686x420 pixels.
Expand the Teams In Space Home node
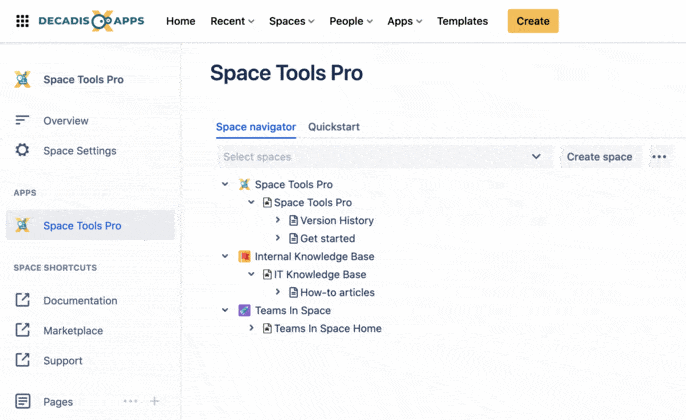pyautogui.click(x=251, y=328)
